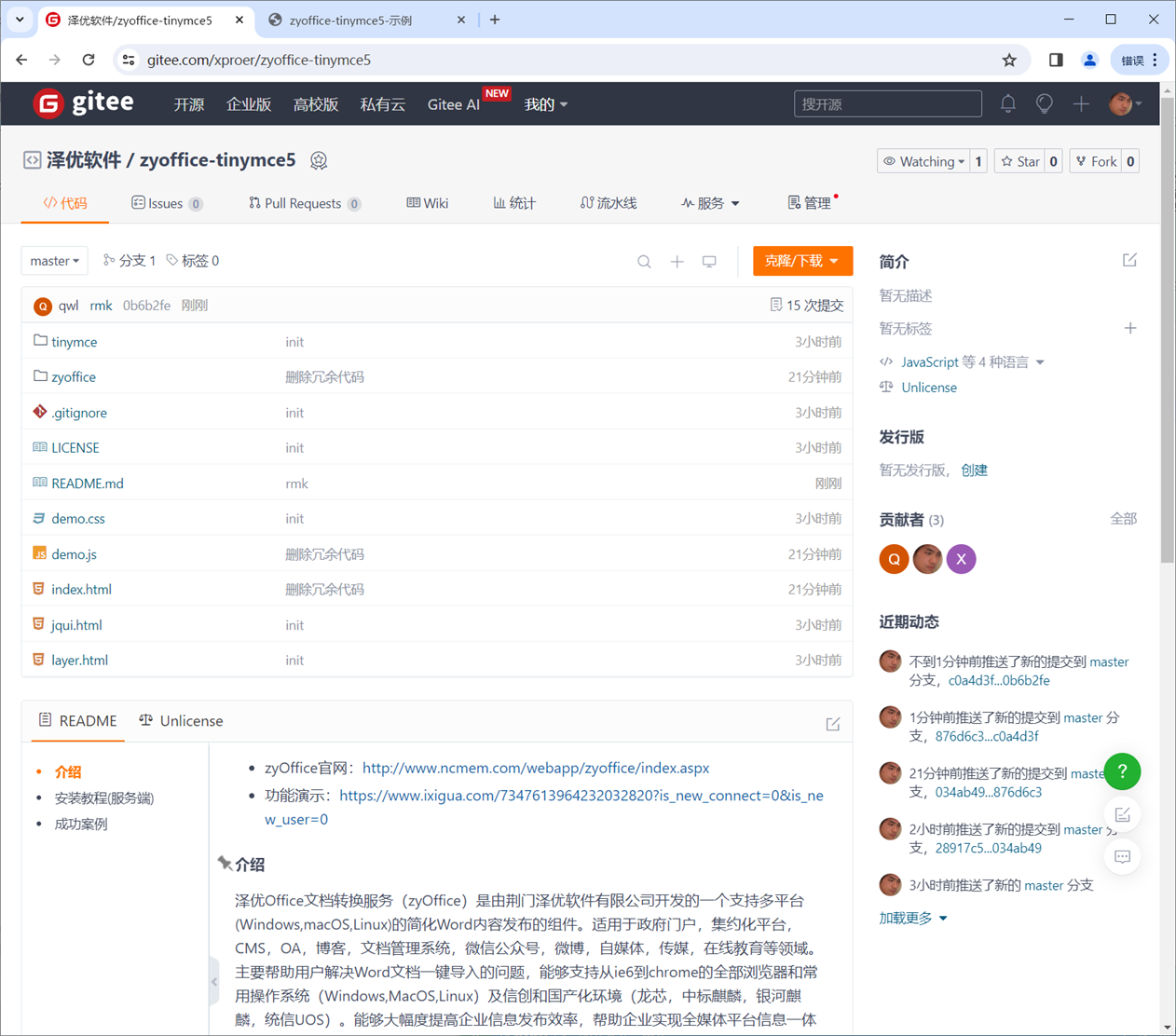Open the notifications bell icon
1176x1036 pixels.
click(1007, 103)
